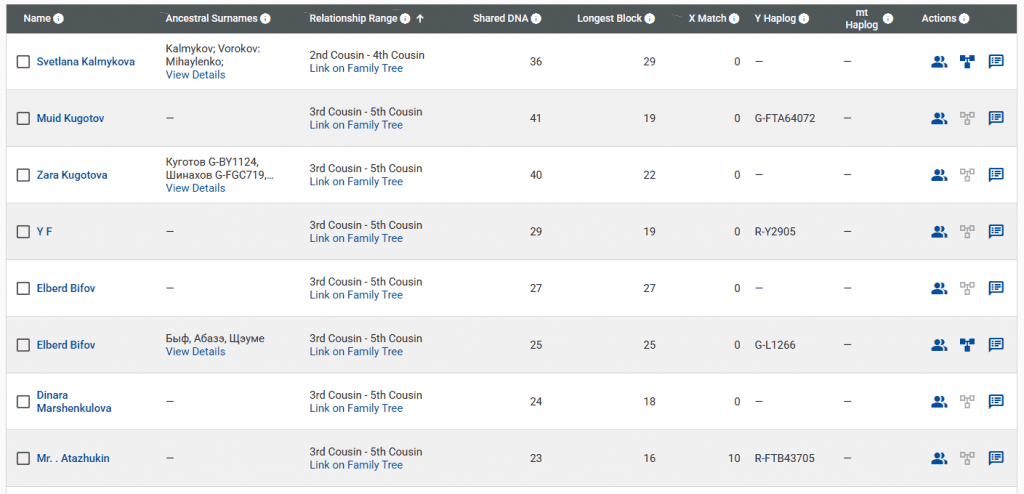This screenshot has height=494, width=1024.
Task: Expand View Details for Zara Kugotova's surnames
Action: click(195, 188)
